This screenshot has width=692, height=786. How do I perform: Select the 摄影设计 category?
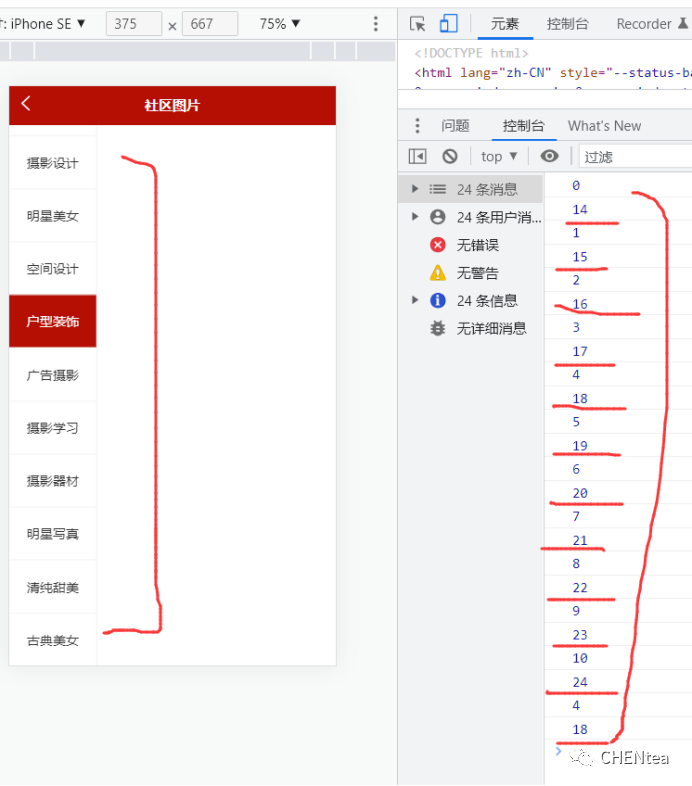(53, 163)
